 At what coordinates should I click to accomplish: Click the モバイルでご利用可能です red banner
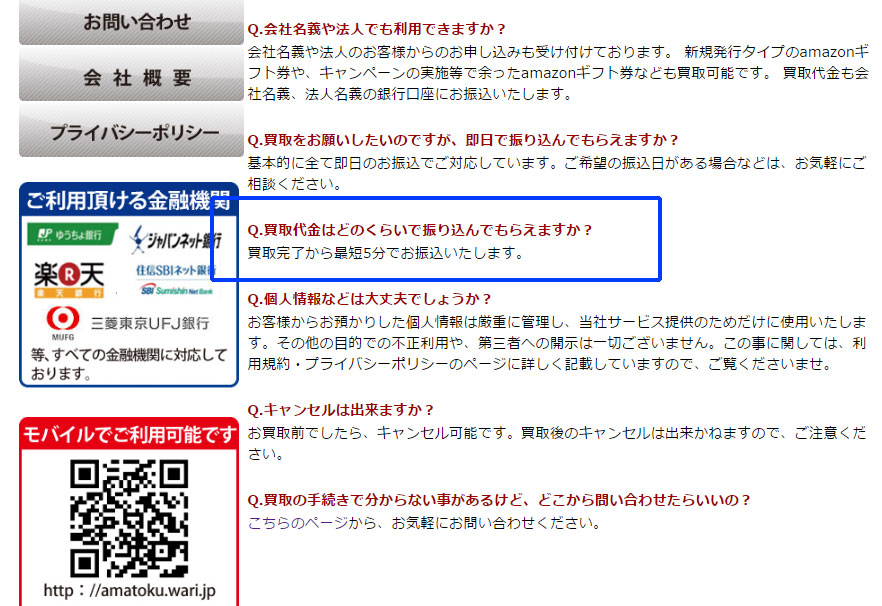click(x=129, y=434)
